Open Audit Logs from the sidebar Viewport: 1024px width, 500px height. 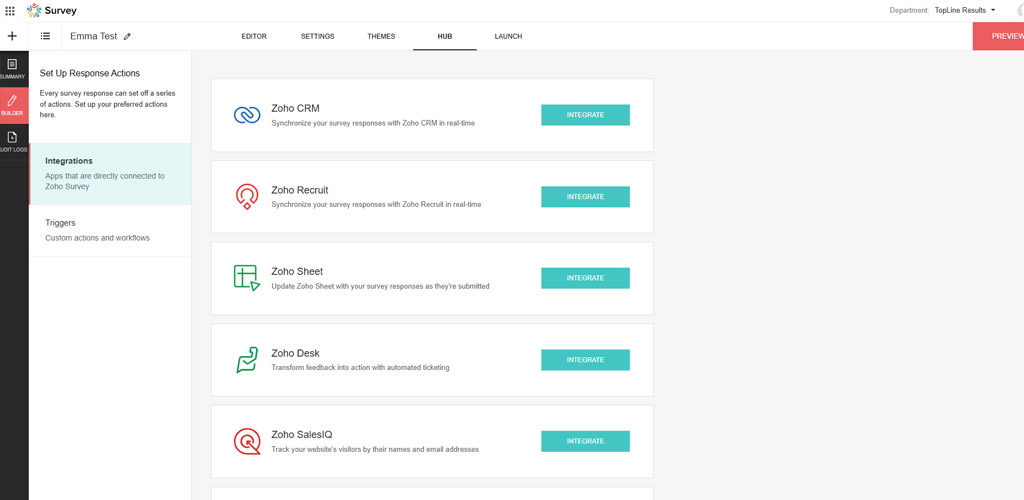tap(12, 142)
